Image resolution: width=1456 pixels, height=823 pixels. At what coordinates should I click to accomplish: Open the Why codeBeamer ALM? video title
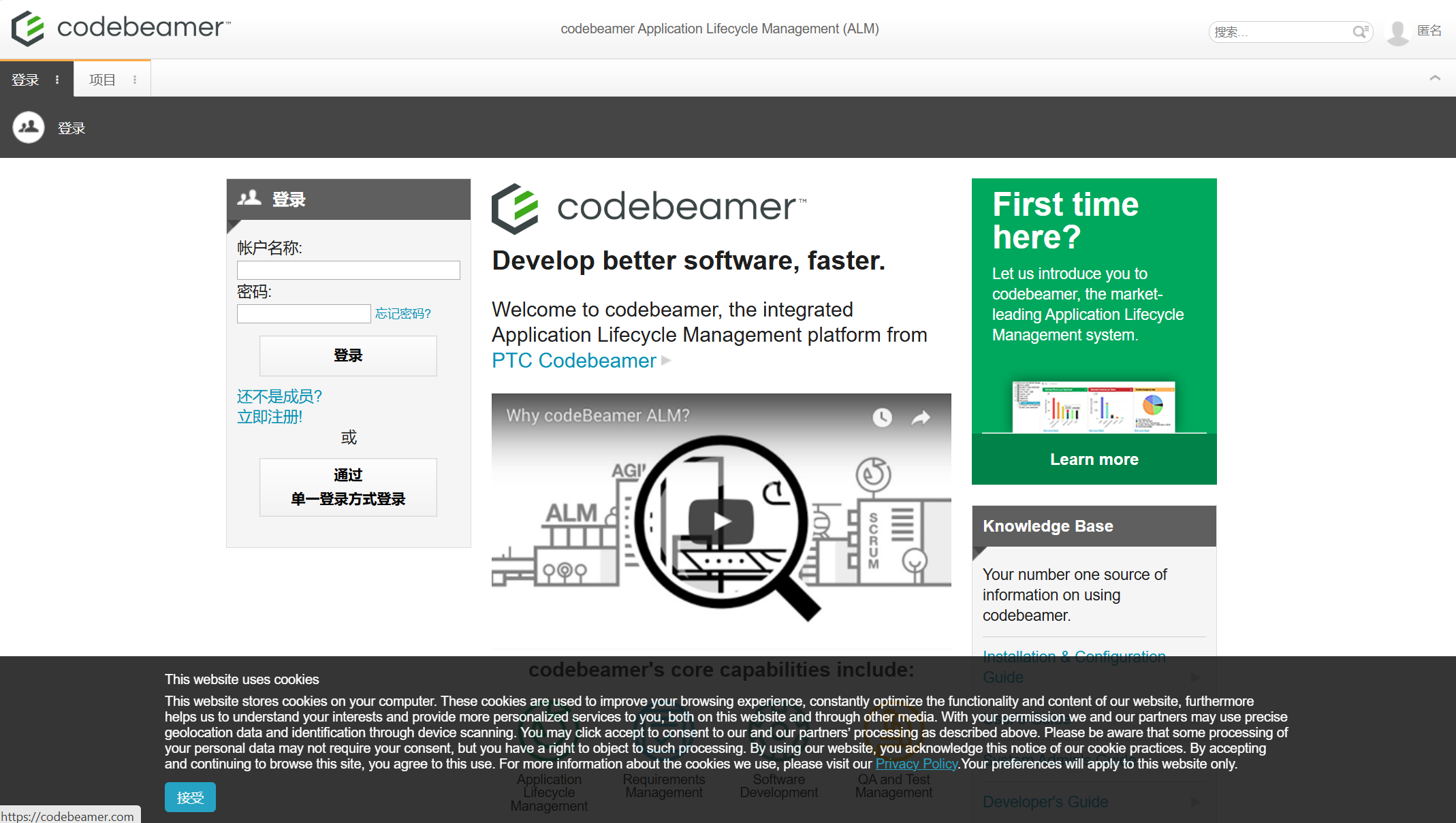tap(597, 415)
